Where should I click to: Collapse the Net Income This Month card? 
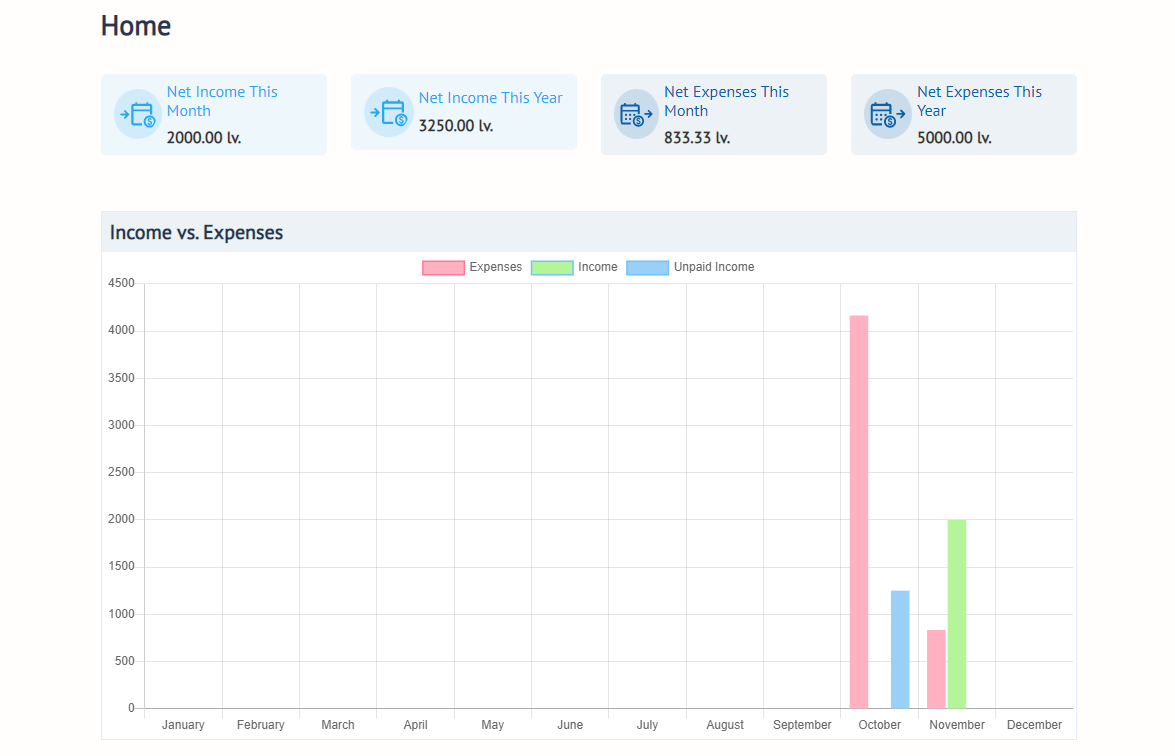[213, 114]
